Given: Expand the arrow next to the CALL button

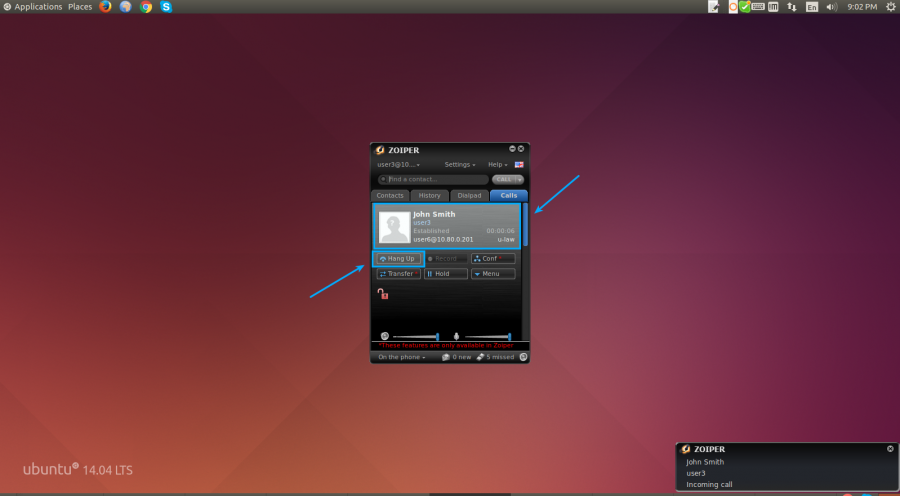Looking at the screenshot, I should pyautogui.click(x=519, y=180).
